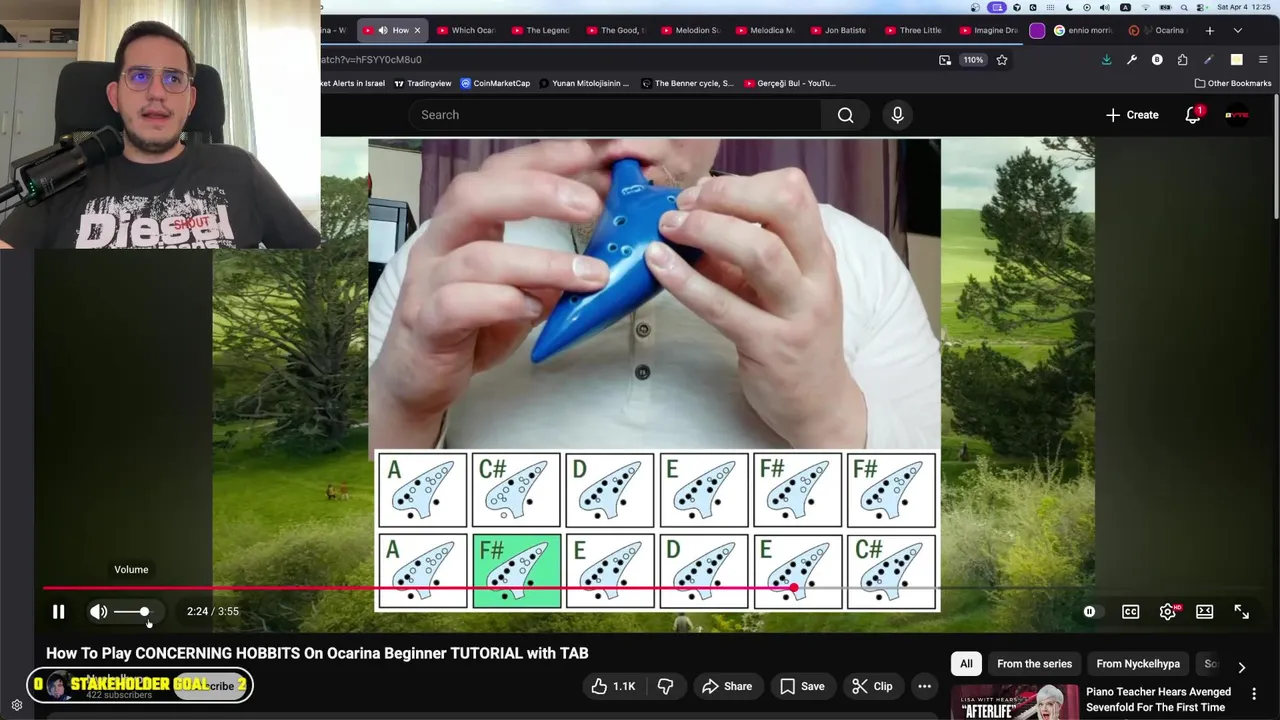Adjust the volume slider
This screenshot has height=720, width=1280.
tap(132, 611)
